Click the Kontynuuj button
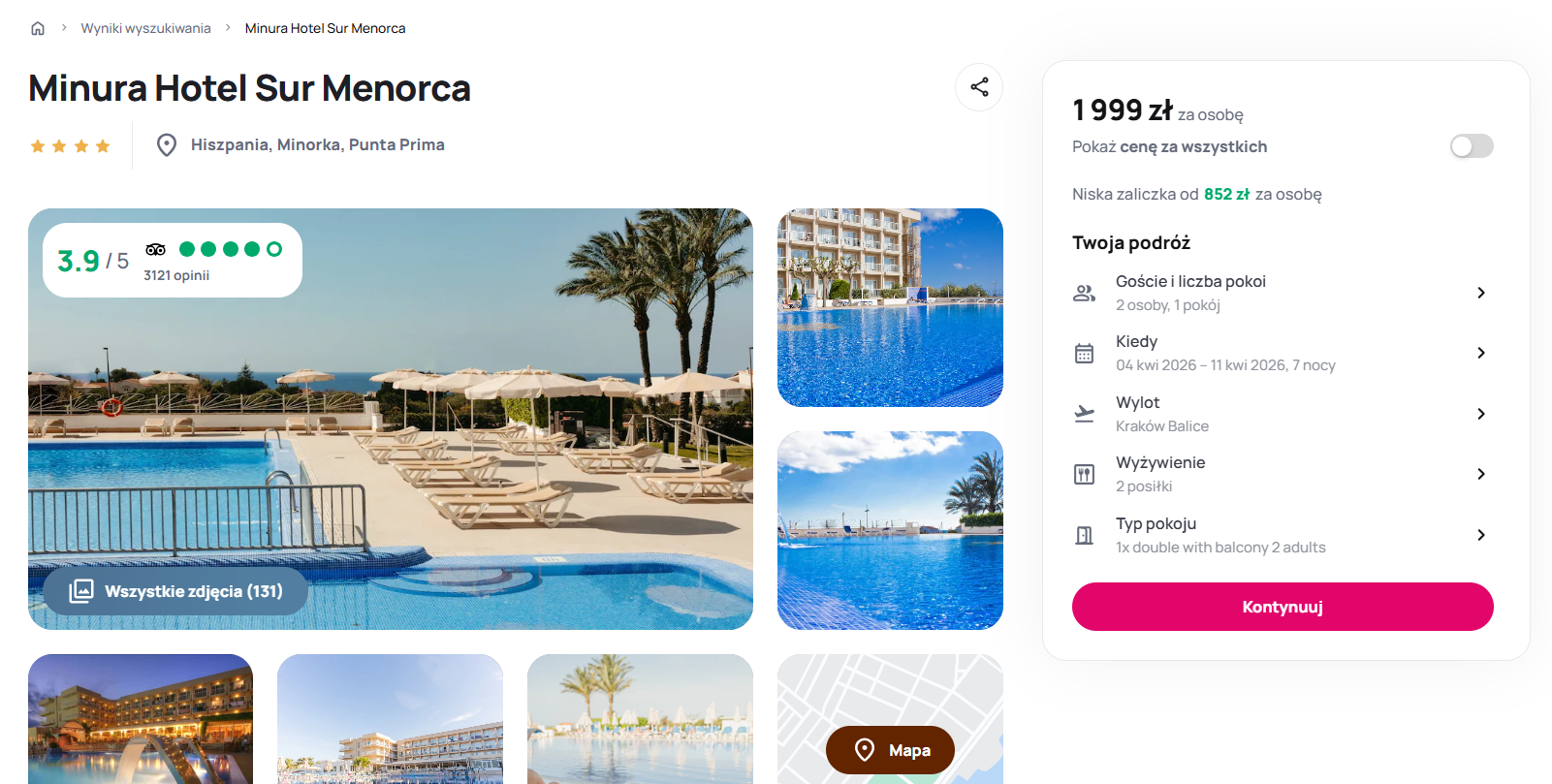This screenshot has height=784, width=1552. pyautogui.click(x=1283, y=607)
